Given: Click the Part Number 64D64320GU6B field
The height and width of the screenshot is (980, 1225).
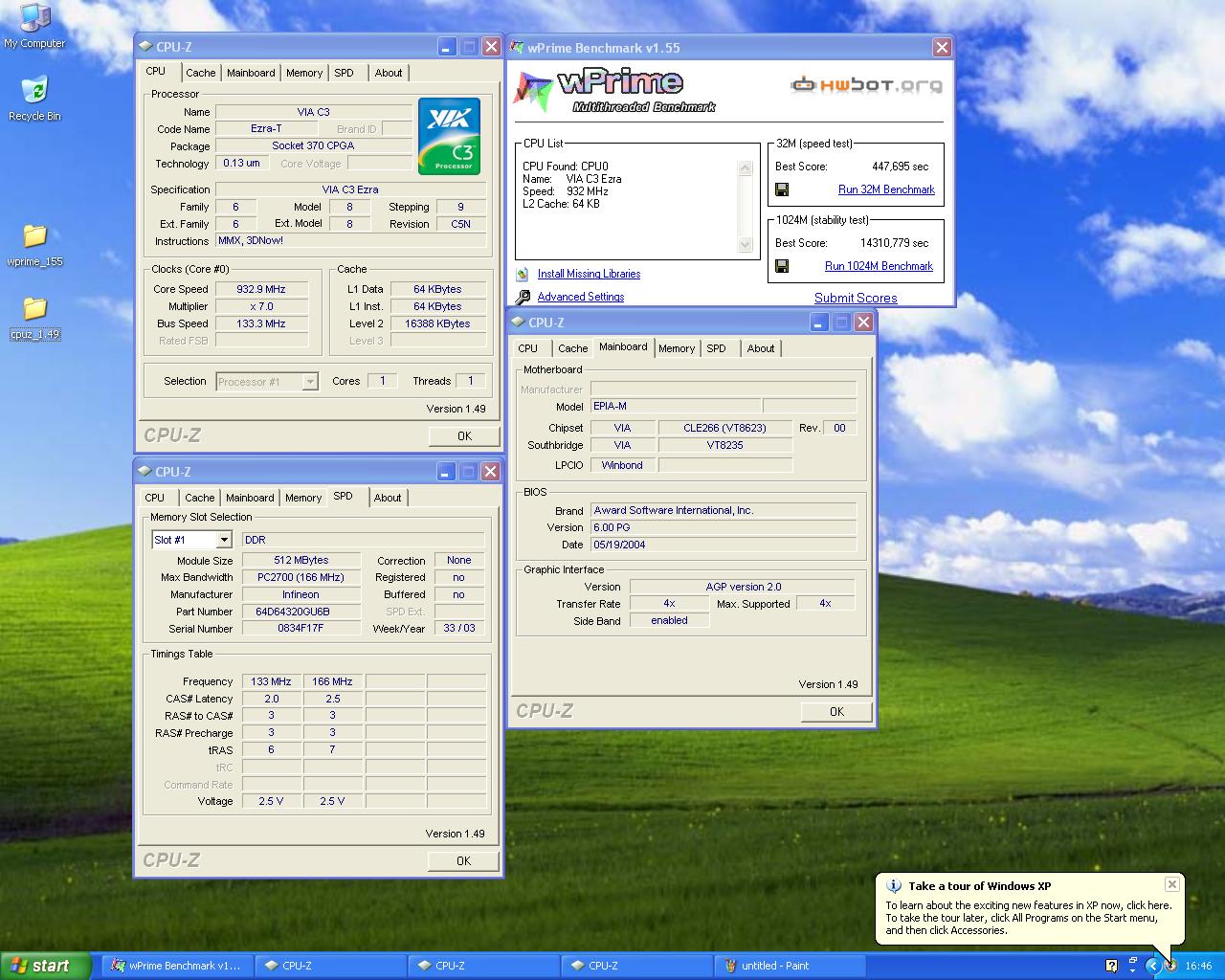Looking at the screenshot, I should point(301,612).
